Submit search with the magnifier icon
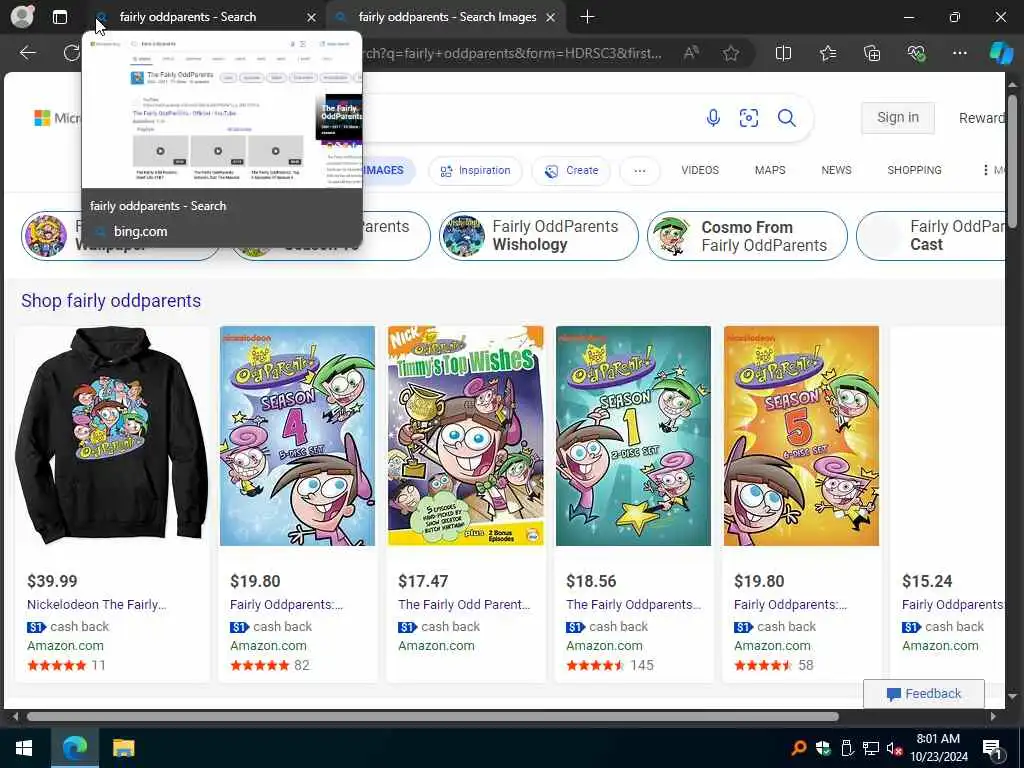 [x=786, y=118]
